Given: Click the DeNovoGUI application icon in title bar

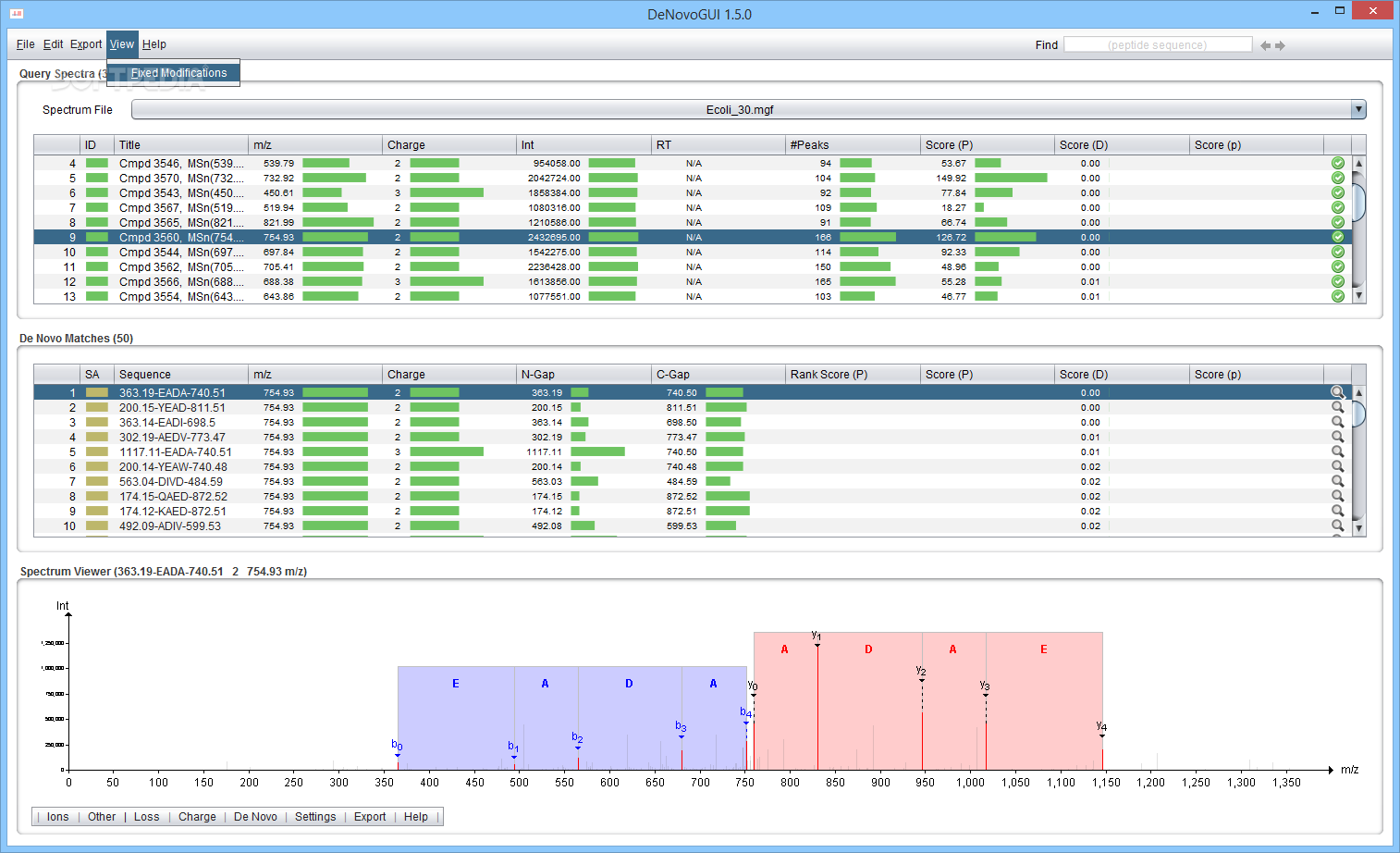Looking at the screenshot, I should [x=17, y=14].
